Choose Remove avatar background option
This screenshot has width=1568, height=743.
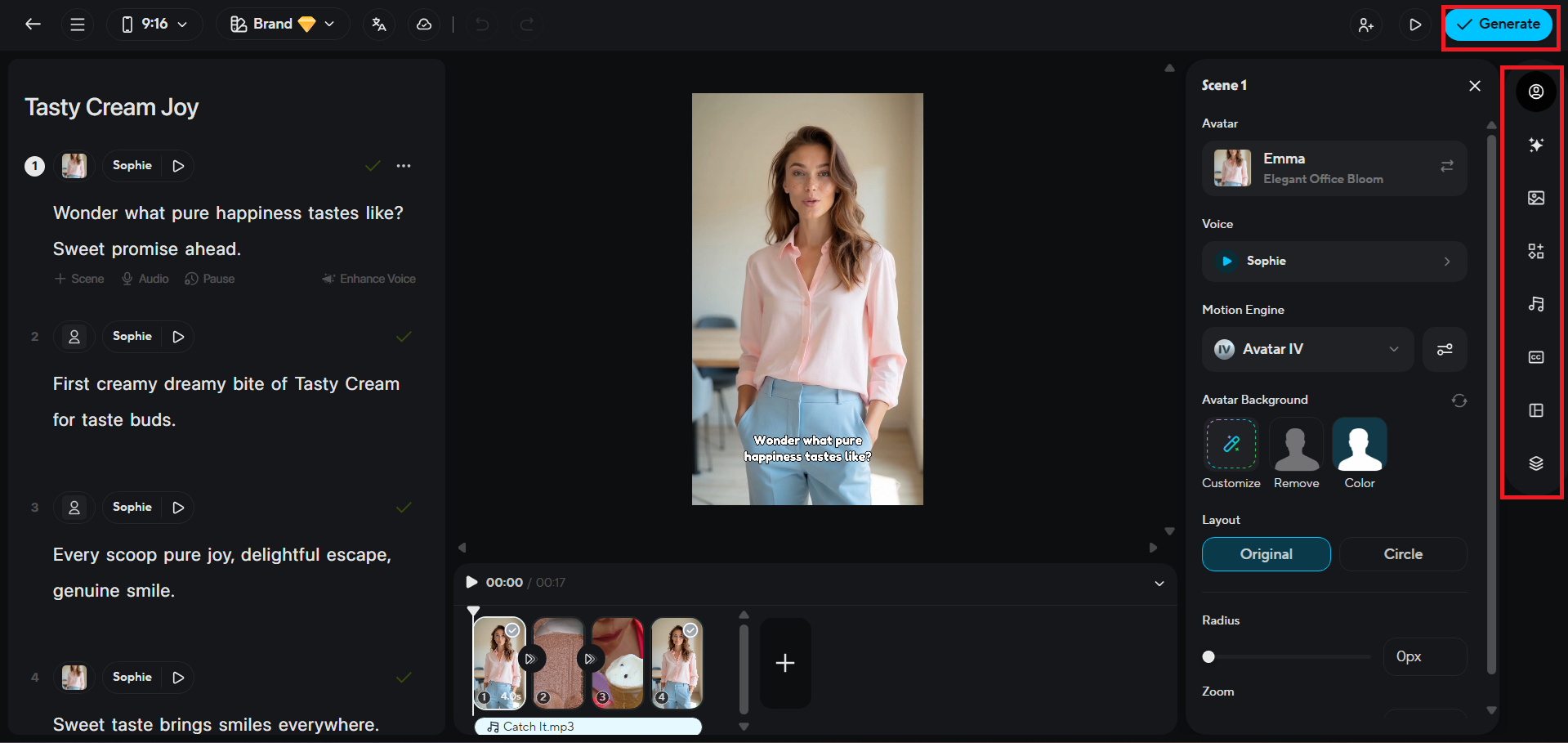pos(1296,454)
